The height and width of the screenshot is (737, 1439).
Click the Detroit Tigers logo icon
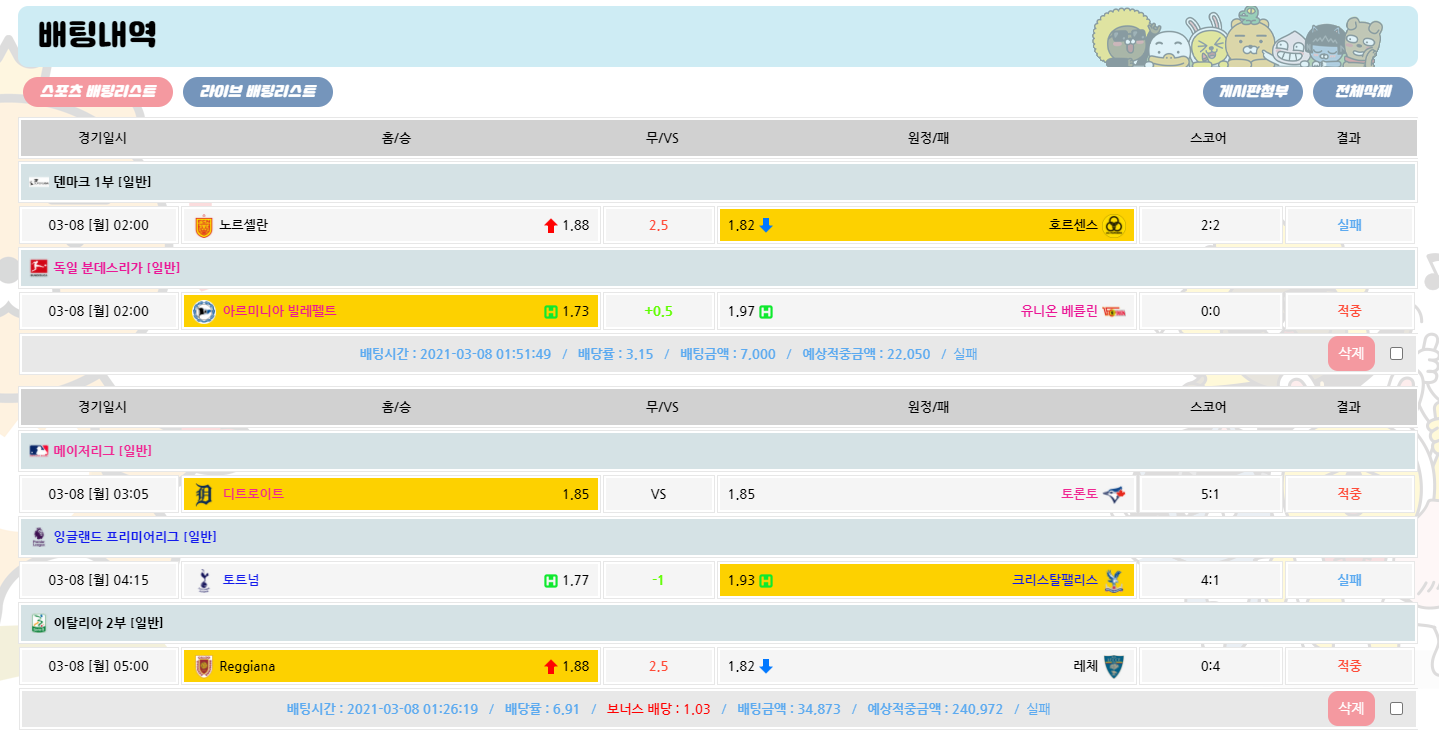coord(204,494)
